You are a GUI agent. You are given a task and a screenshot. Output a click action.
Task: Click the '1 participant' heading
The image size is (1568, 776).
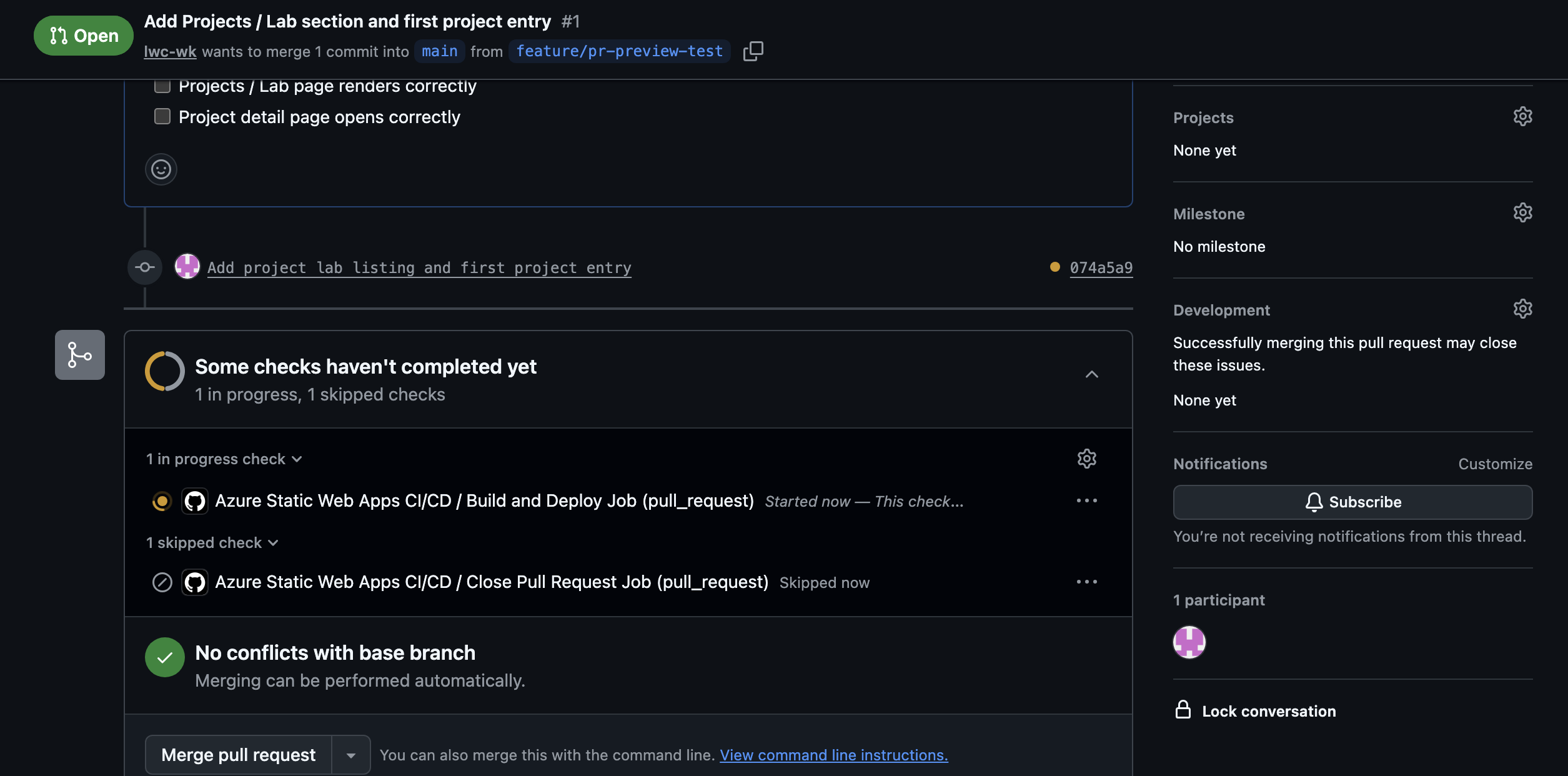[x=1219, y=600]
